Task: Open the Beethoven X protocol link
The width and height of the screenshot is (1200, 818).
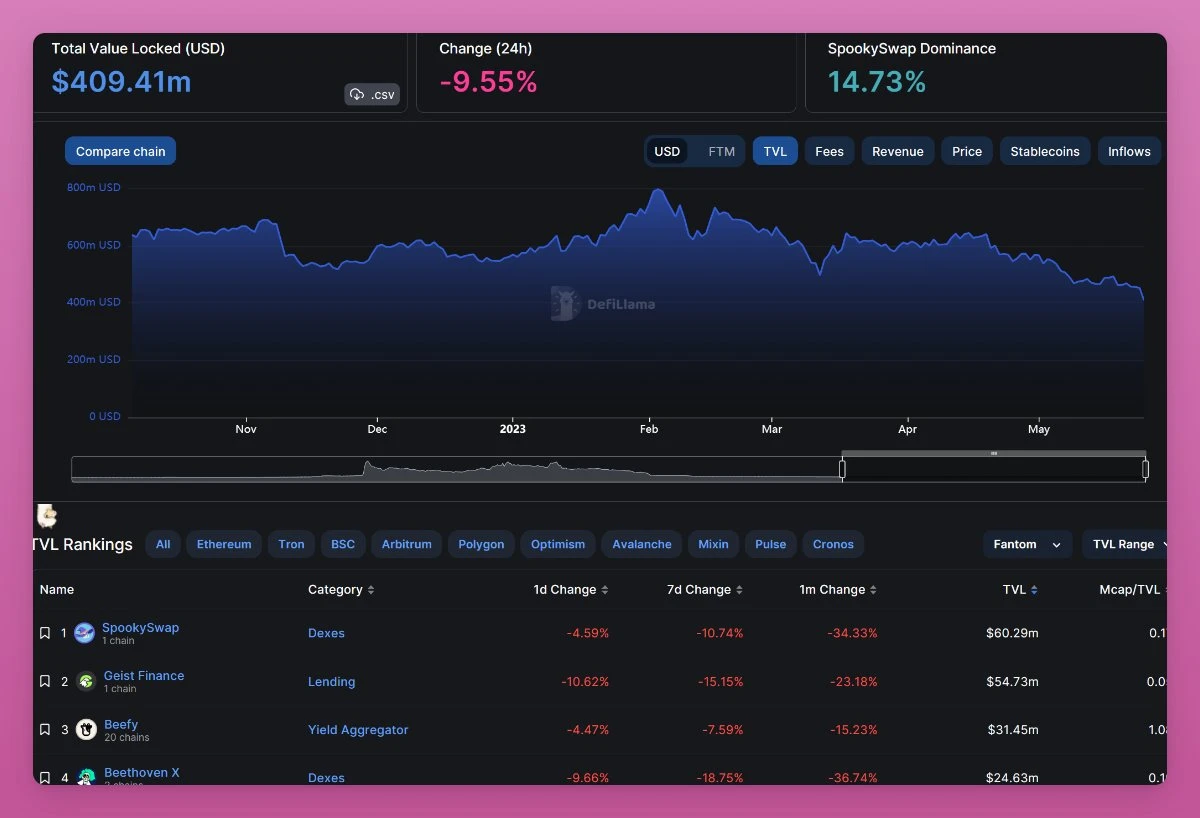Action: (141, 772)
